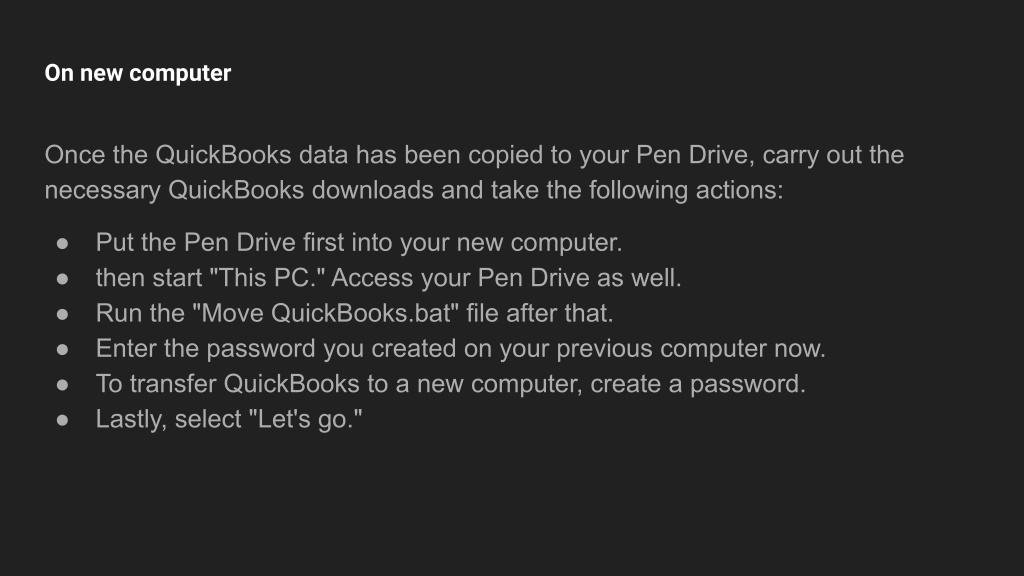Screen dimensions: 1024x576
Task: Click the phrase "create a password."
Action: pos(698,384)
